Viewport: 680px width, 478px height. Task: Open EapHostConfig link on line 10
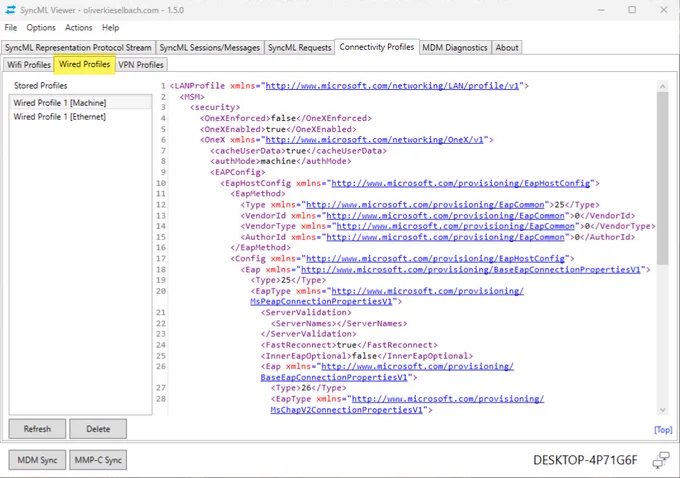[461, 183]
